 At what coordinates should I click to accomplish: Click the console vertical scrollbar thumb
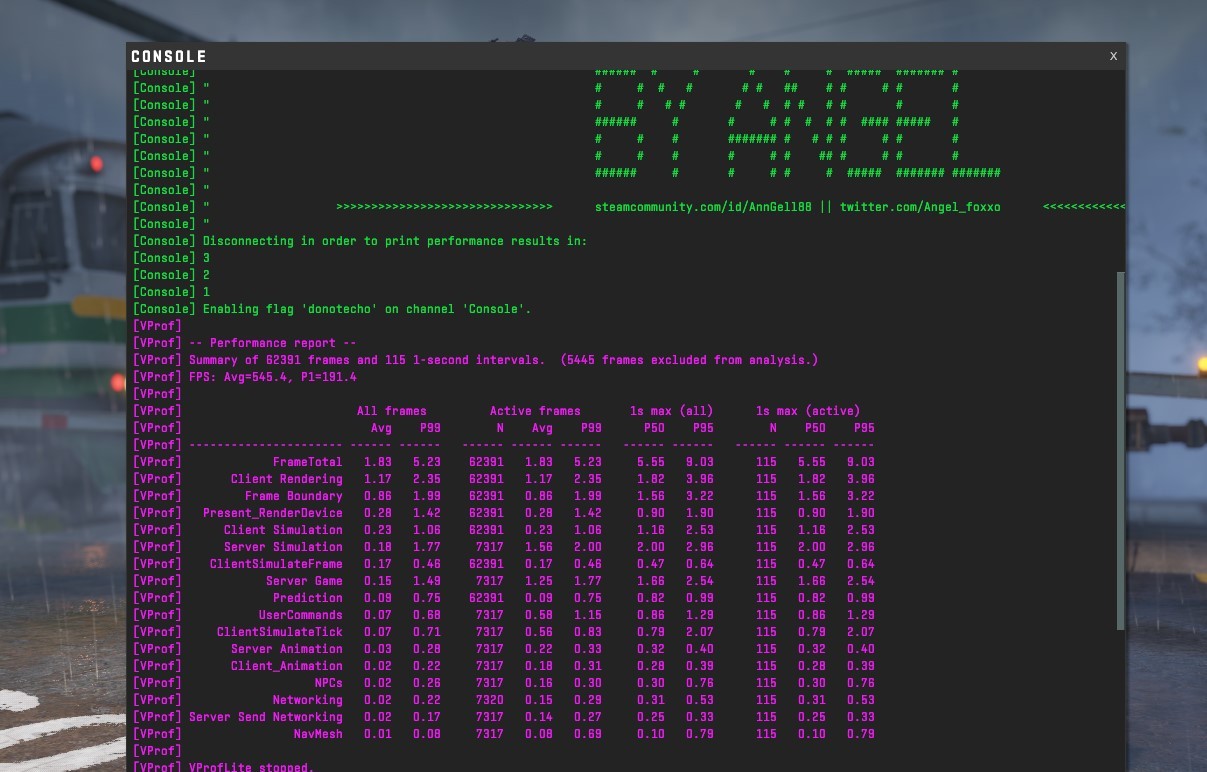click(x=1120, y=451)
